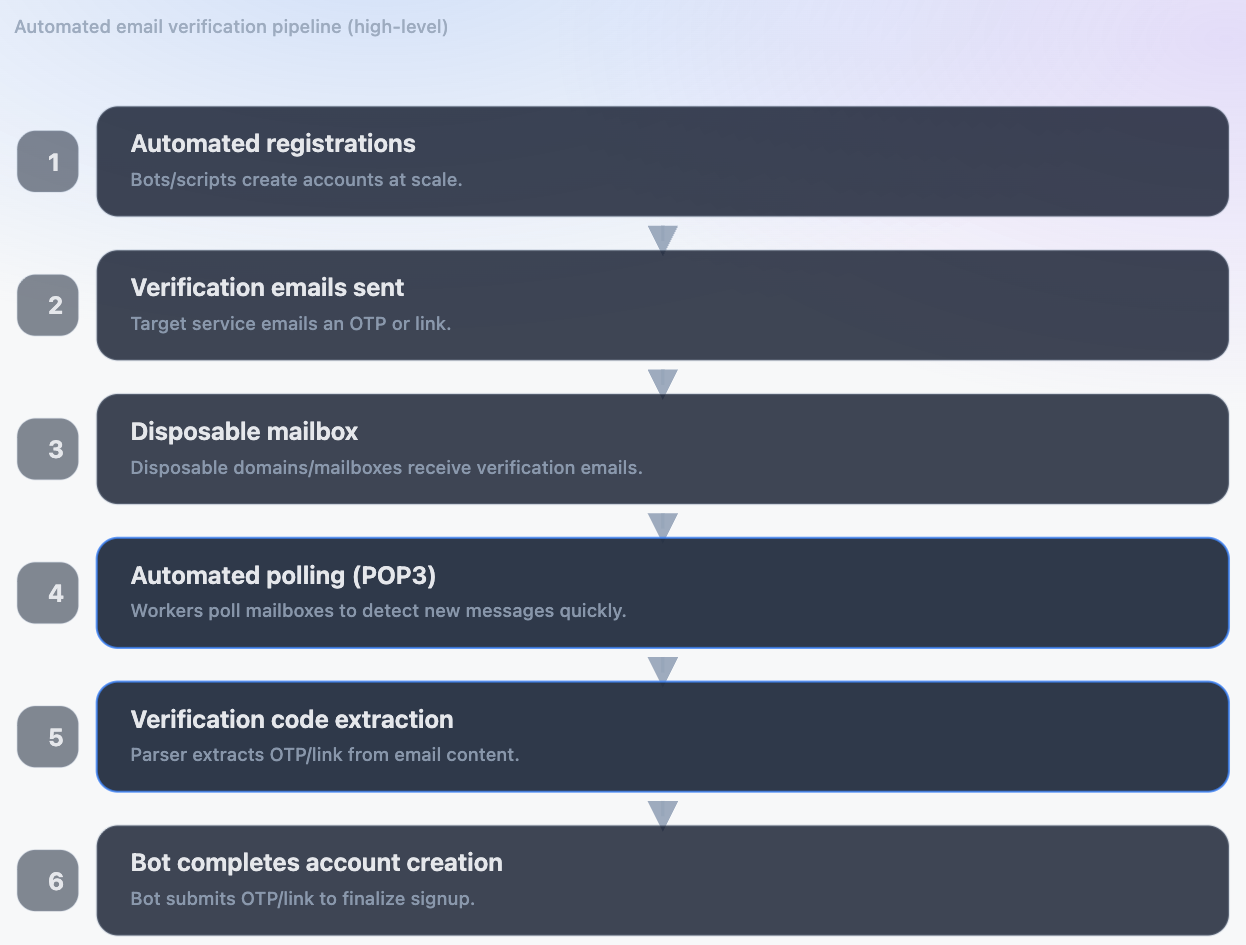1246x945 pixels.
Task: Select the number 6 step badge
Action: tap(48, 881)
